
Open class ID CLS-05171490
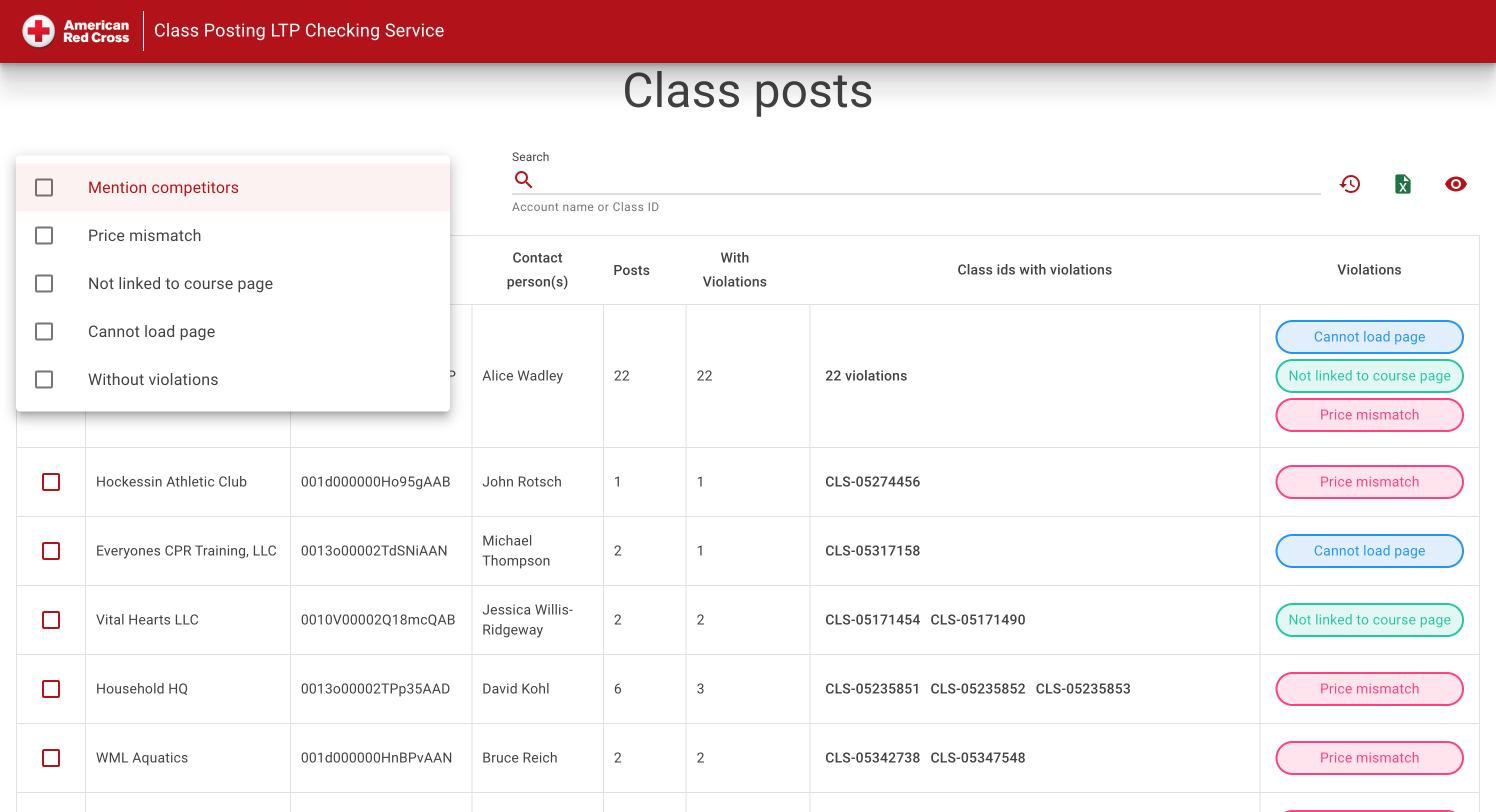coord(978,620)
